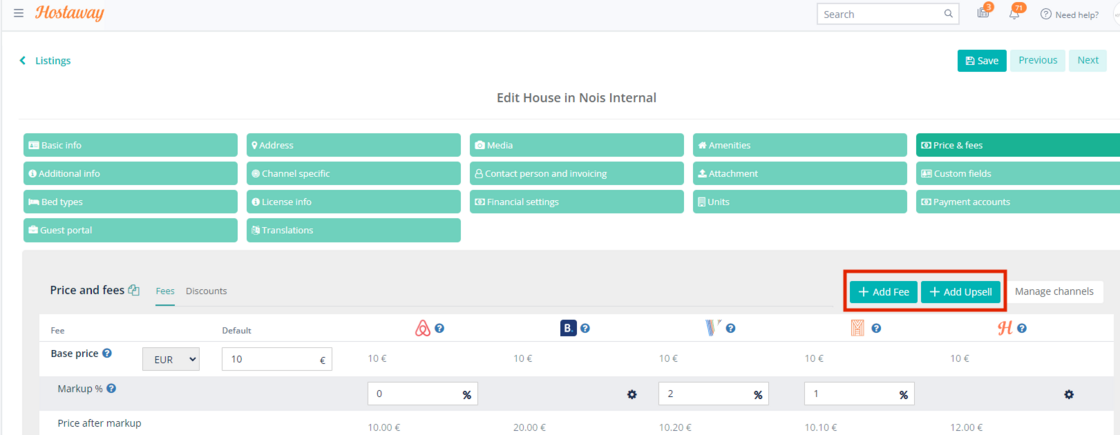Open the License info section
Viewport: 1120px width, 435px height.
(354, 202)
